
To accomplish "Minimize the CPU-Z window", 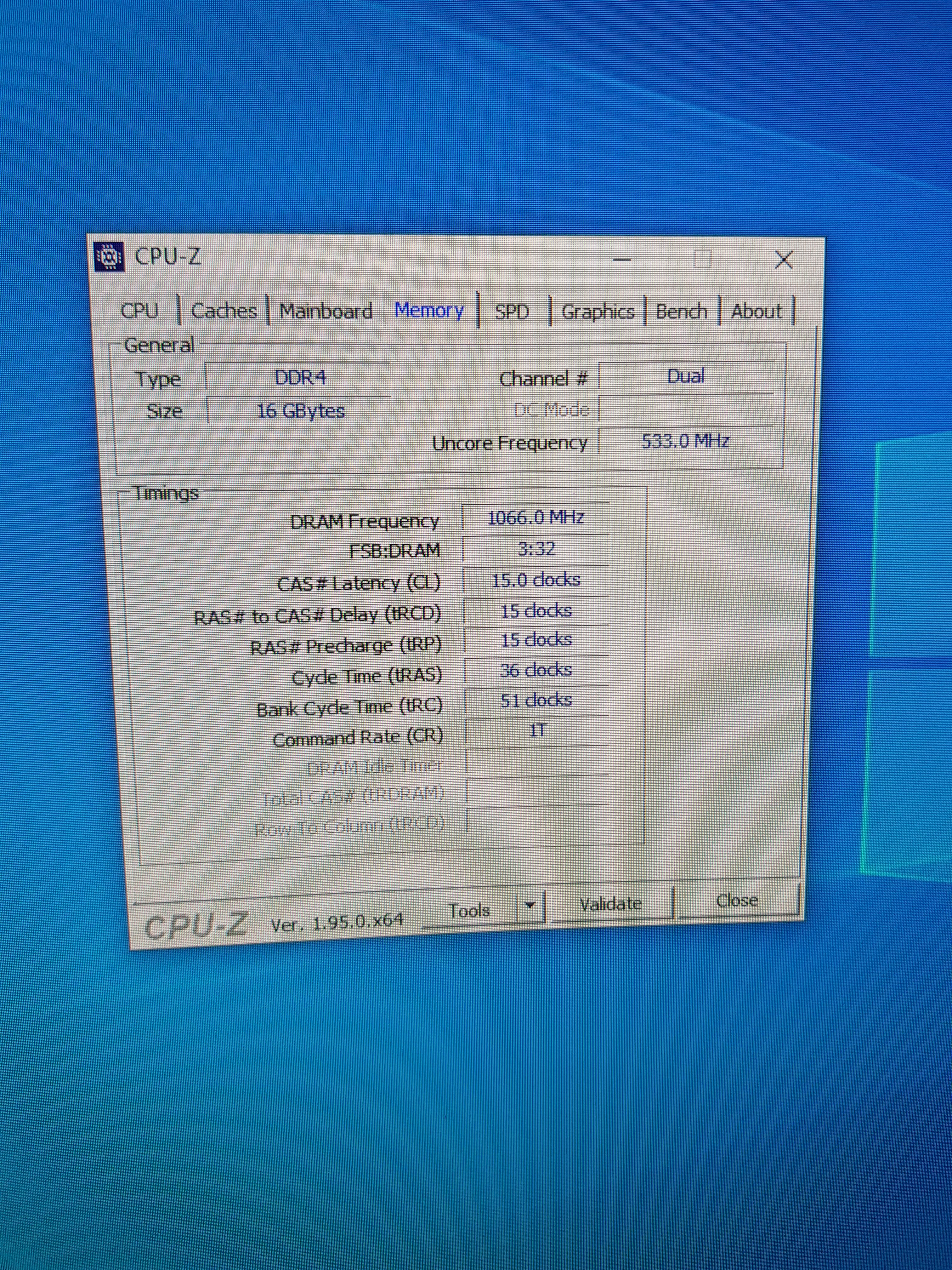I will 622,260.
